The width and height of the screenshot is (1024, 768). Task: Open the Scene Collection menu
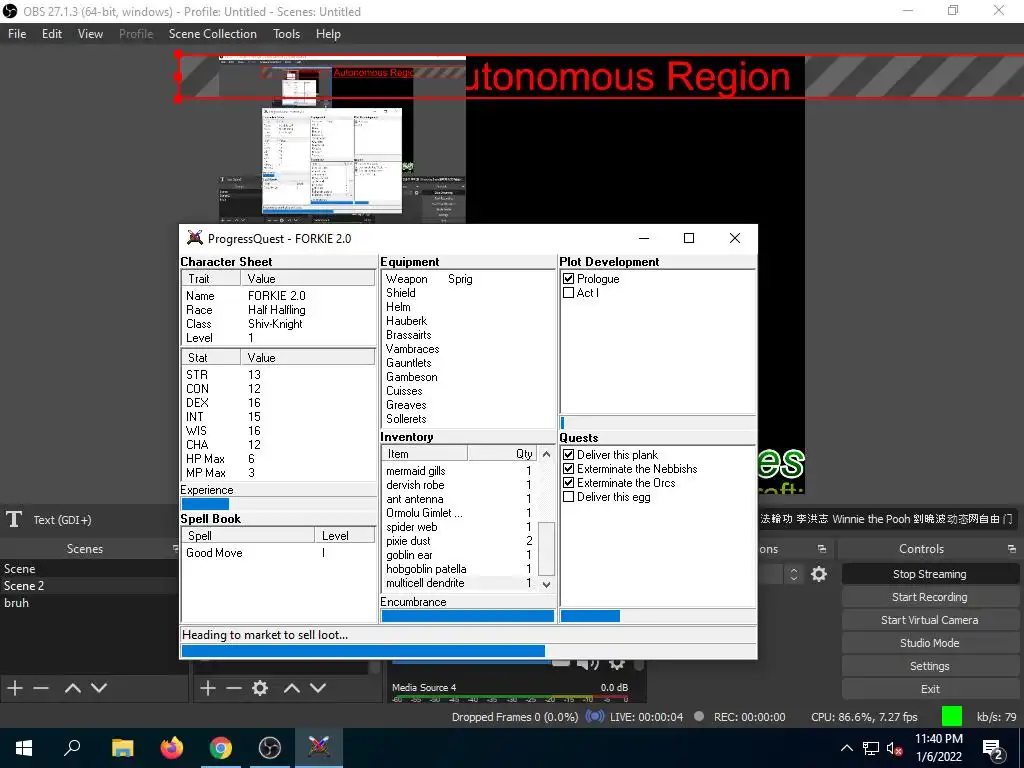(213, 34)
